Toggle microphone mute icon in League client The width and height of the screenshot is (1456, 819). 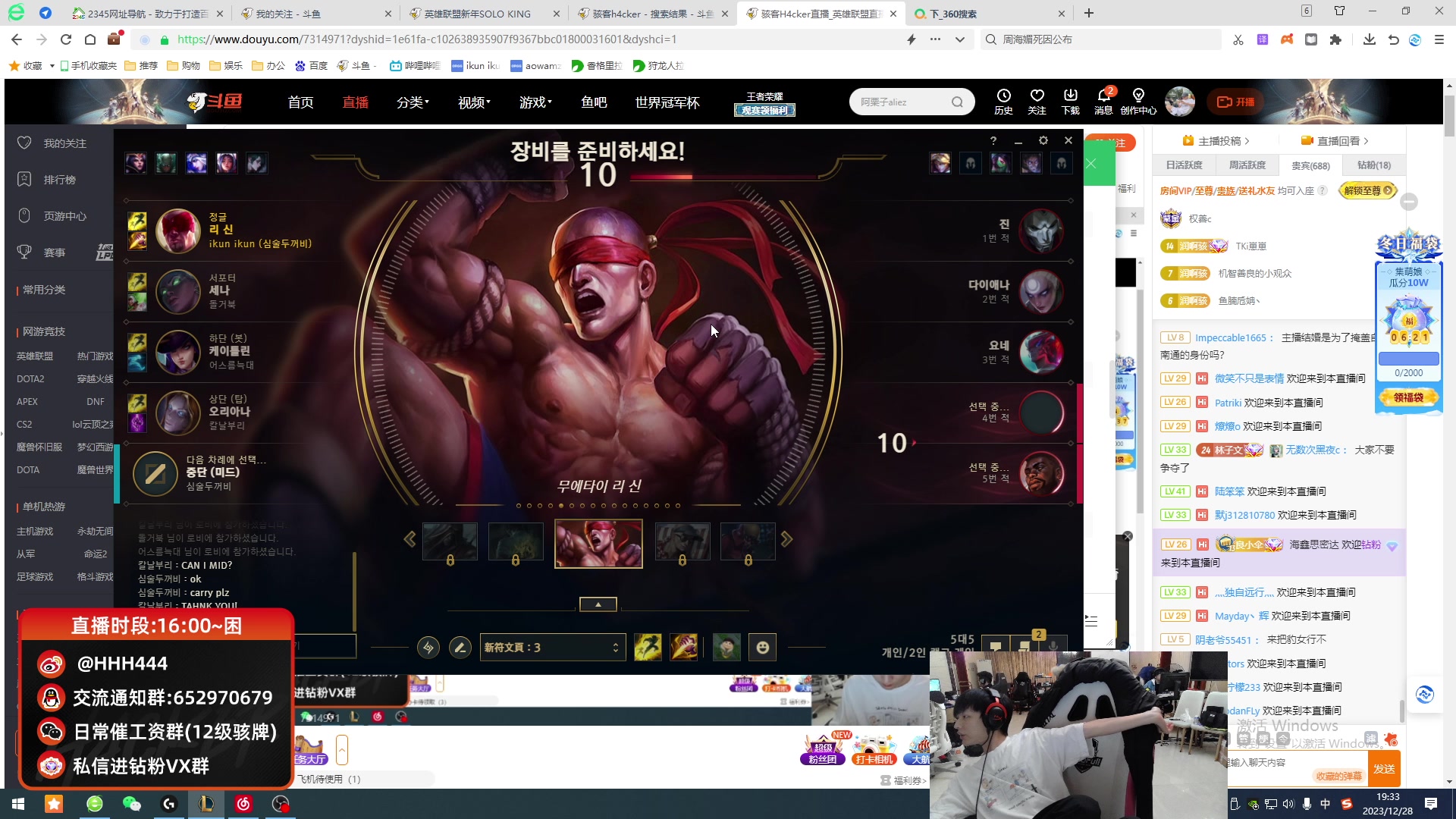pos(1054,647)
